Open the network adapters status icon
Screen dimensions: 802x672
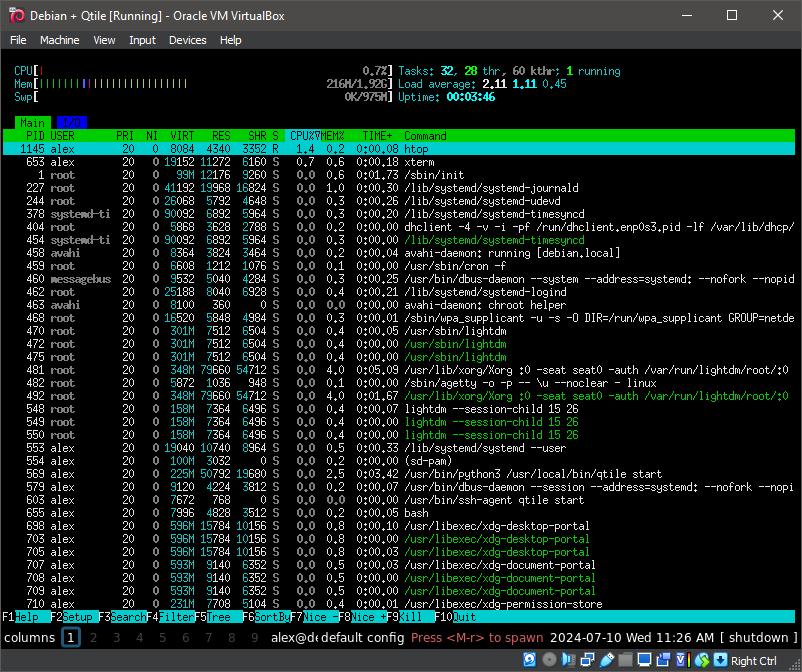click(x=587, y=660)
